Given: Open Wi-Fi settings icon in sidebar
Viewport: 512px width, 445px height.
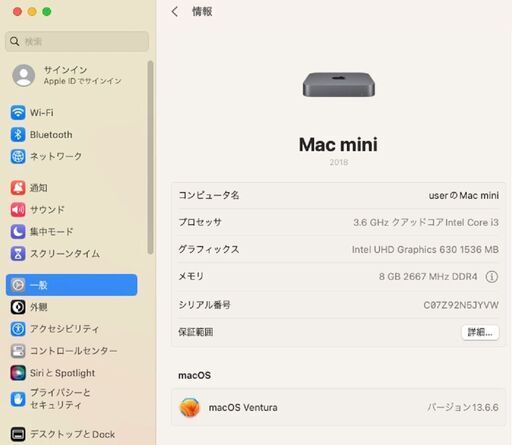Looking at the screenshot, I should [18, 112].
